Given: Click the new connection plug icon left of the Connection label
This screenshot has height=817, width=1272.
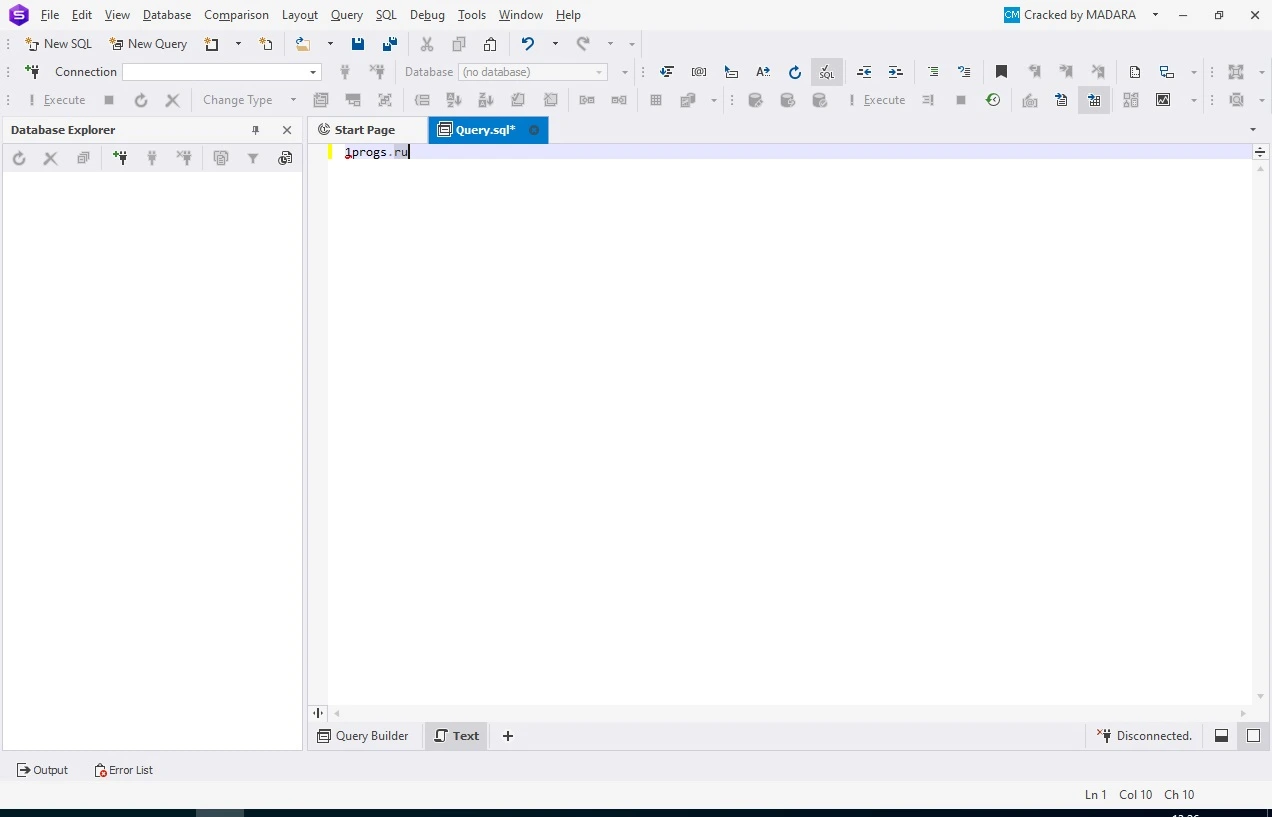Looking at the screenshot, I should pos(33,72).
